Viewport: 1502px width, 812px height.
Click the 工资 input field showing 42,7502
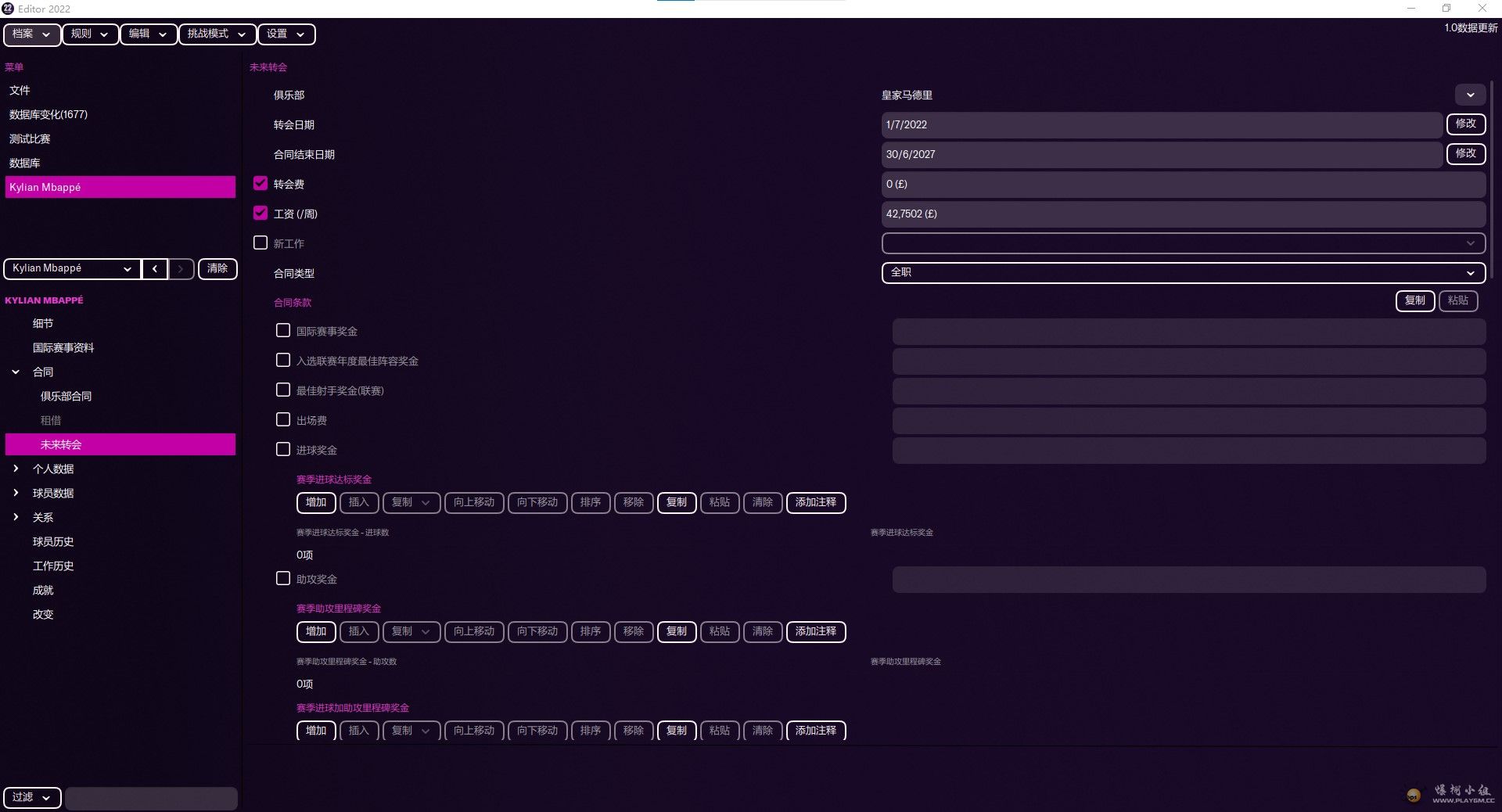[x=1183, y=214]
